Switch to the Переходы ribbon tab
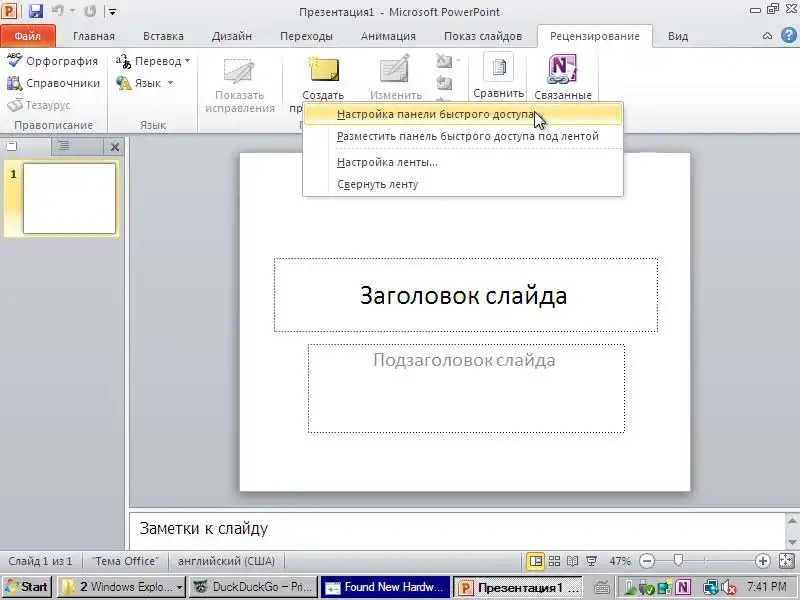 (x=306, y=36)
